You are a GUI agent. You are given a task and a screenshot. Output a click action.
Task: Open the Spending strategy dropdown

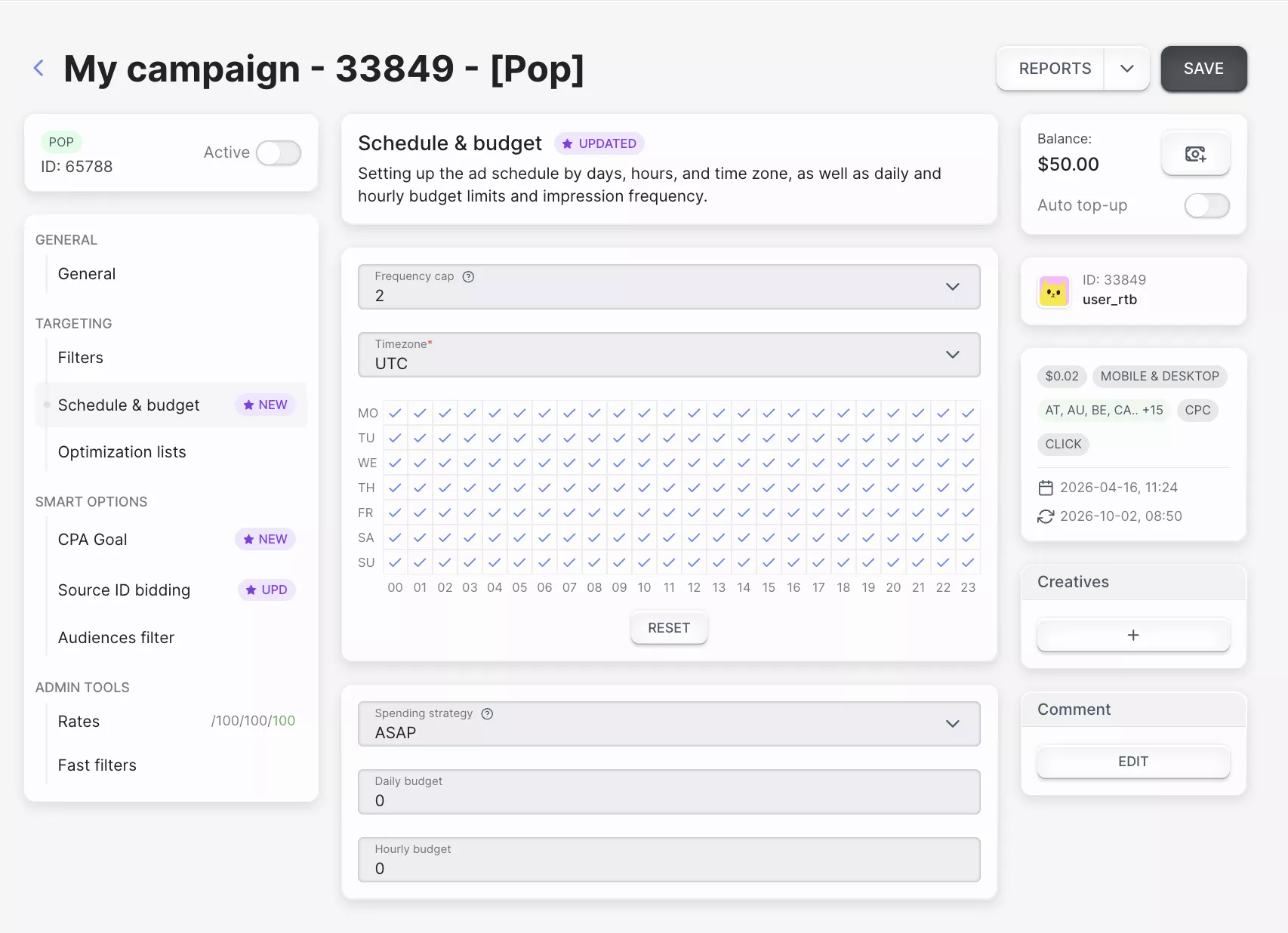tap(669, 724)
